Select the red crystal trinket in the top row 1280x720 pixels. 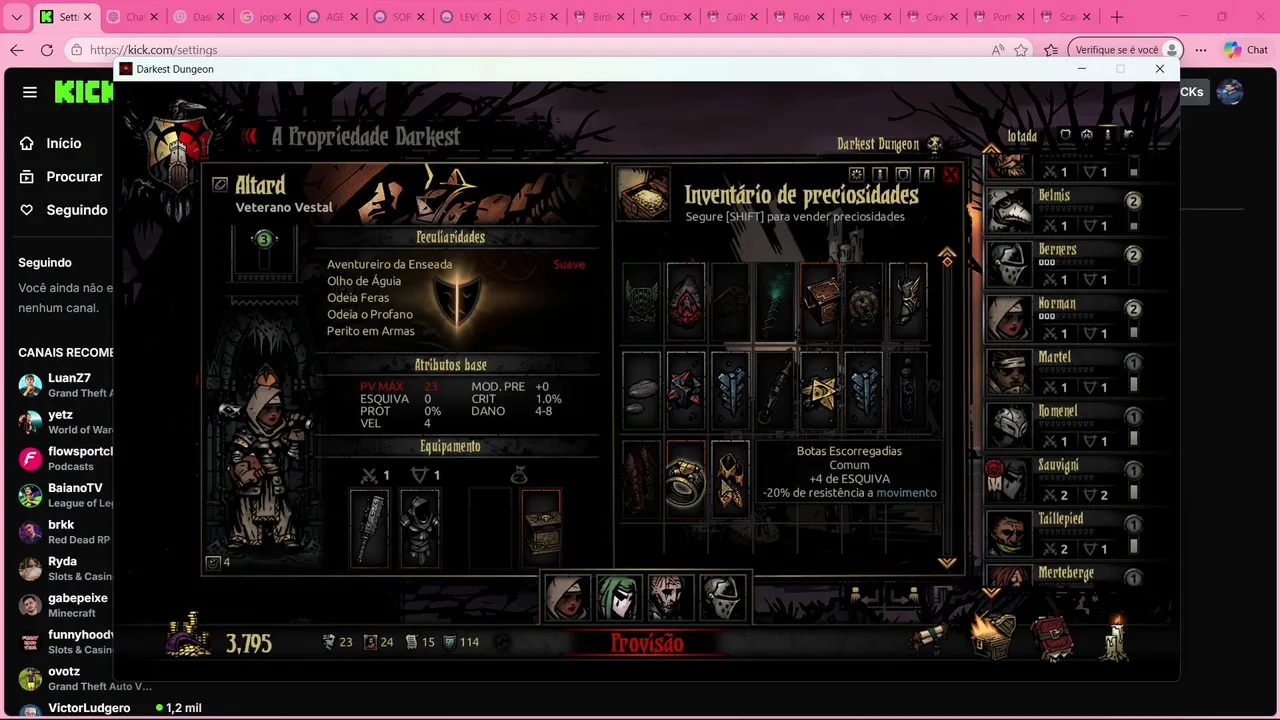[686, 301]
